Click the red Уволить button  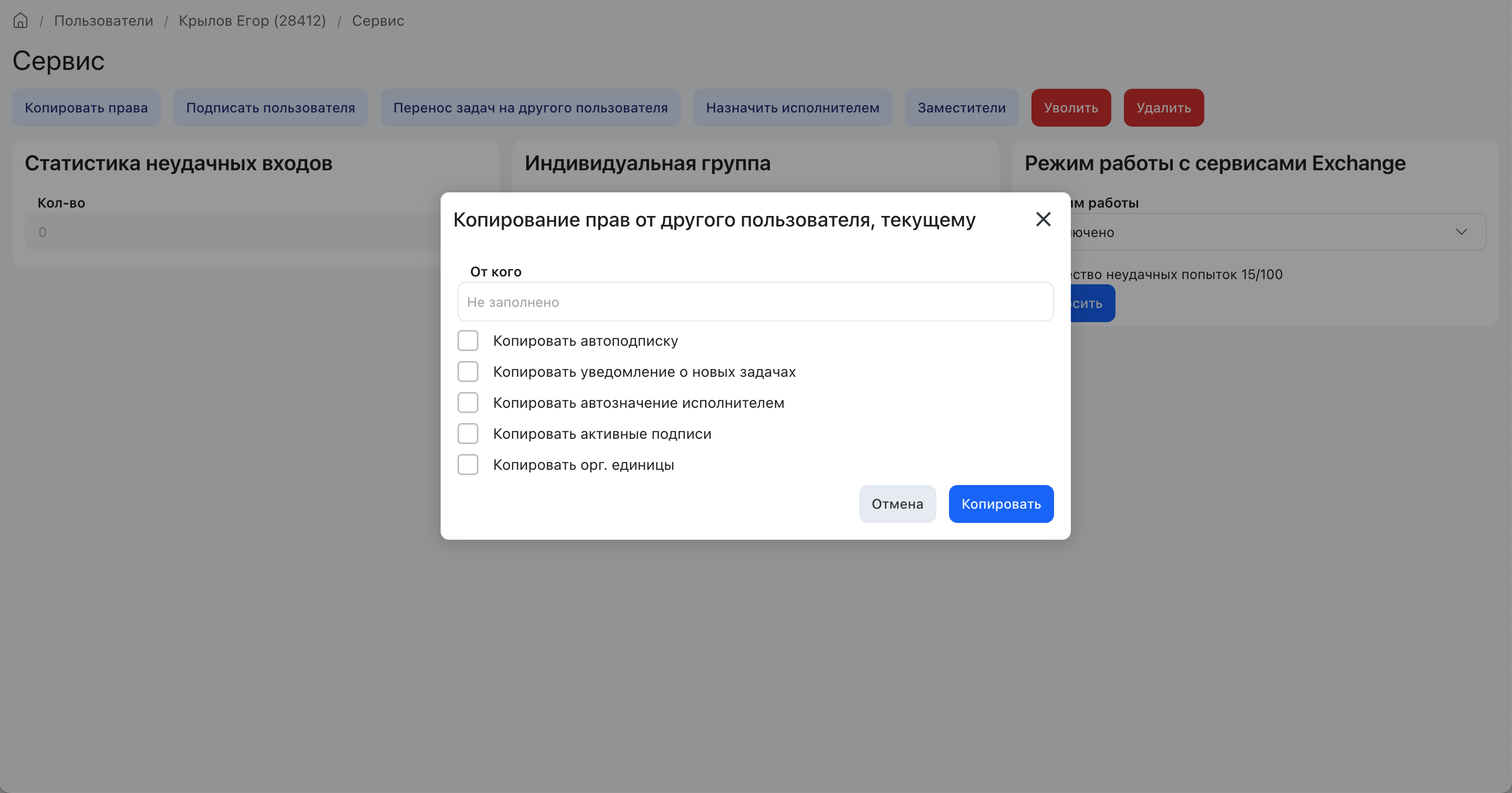(x=1071, y=108)
